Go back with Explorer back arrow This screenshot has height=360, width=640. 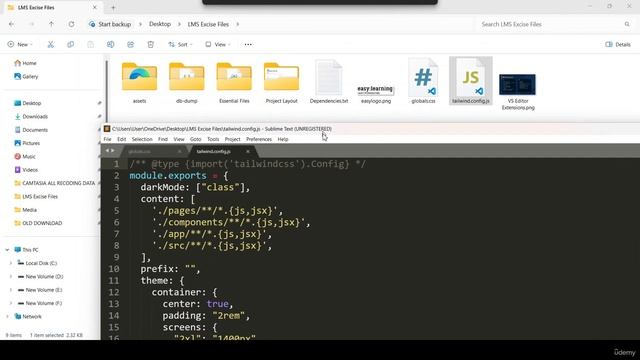point(11,24)
